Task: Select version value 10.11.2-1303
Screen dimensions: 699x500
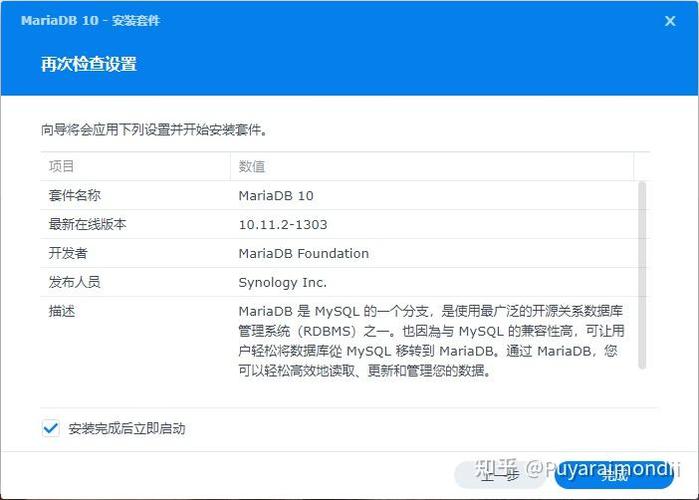Action: 283,225
